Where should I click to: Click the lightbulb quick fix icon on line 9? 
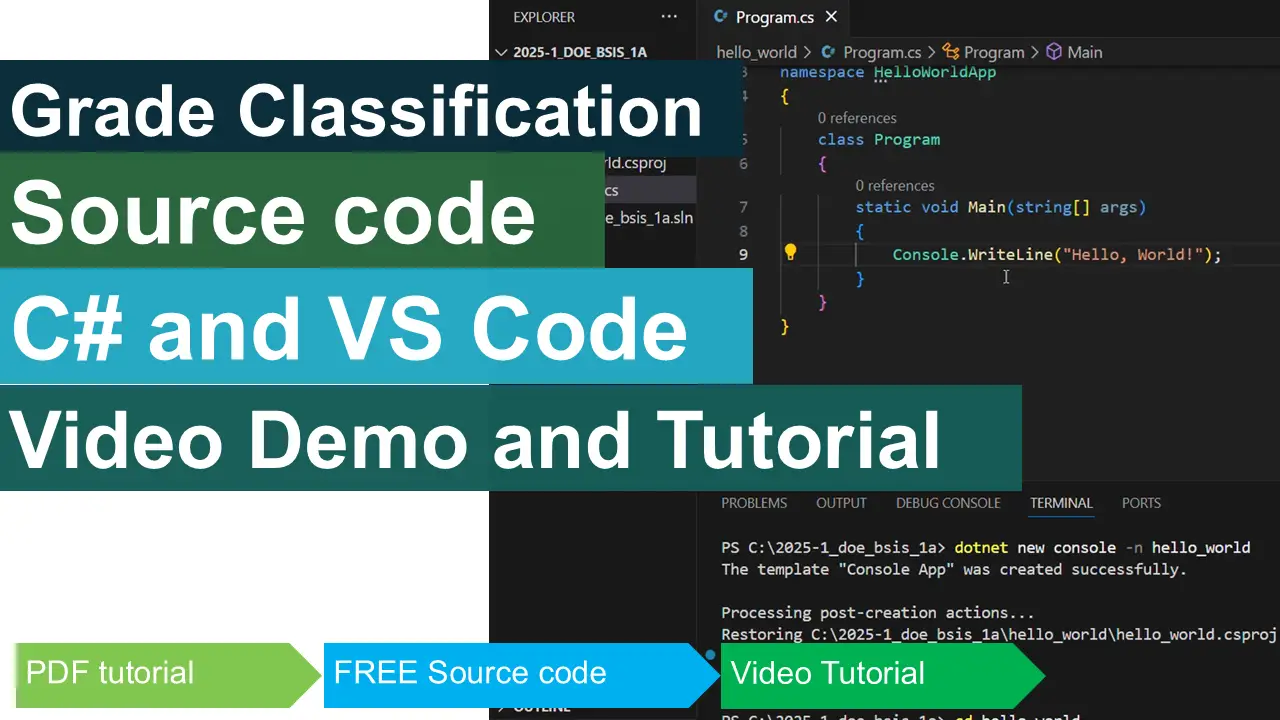tap(790, 252)
